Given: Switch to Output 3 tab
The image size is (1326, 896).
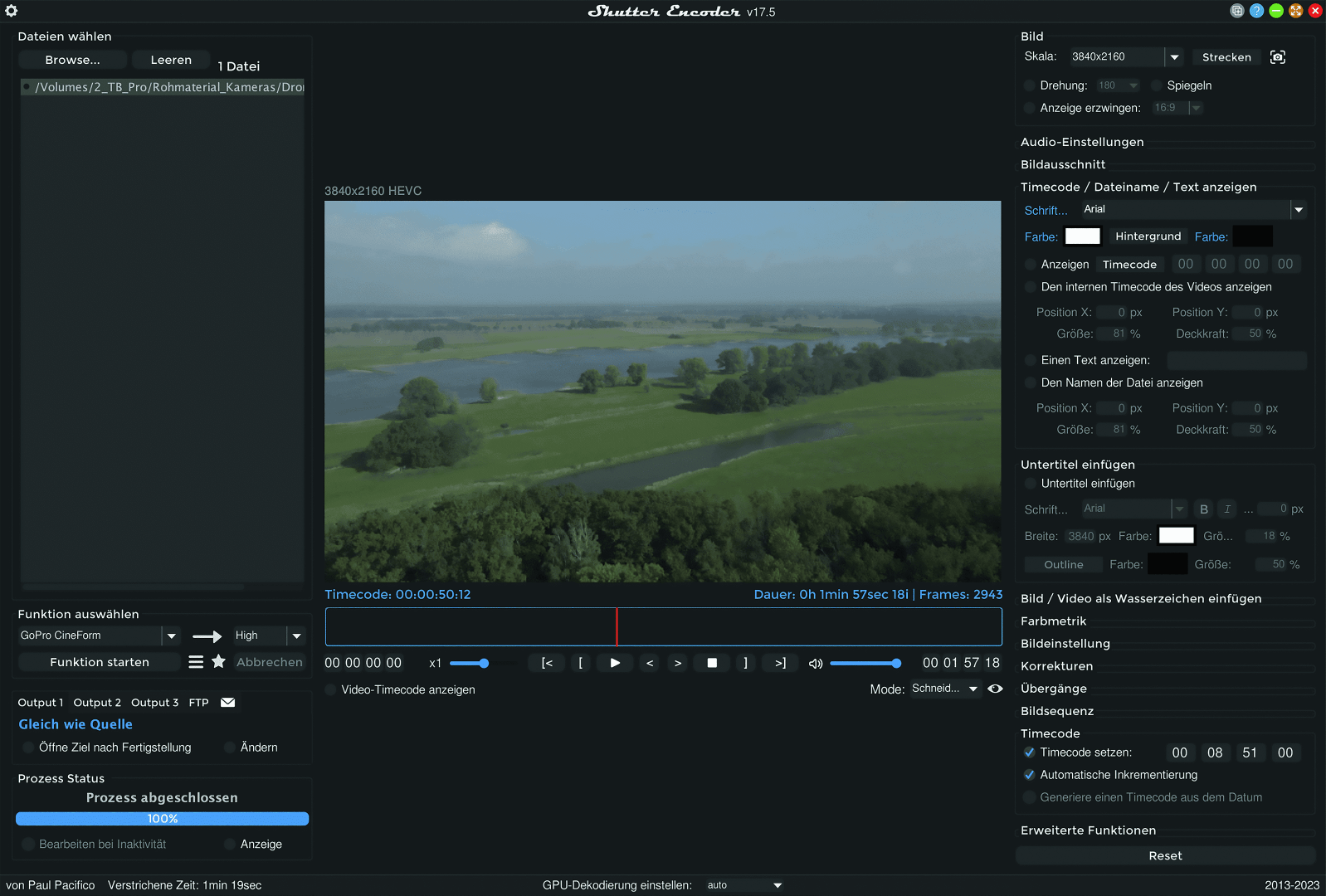Looking at the screenshot, I should [154, 703].
